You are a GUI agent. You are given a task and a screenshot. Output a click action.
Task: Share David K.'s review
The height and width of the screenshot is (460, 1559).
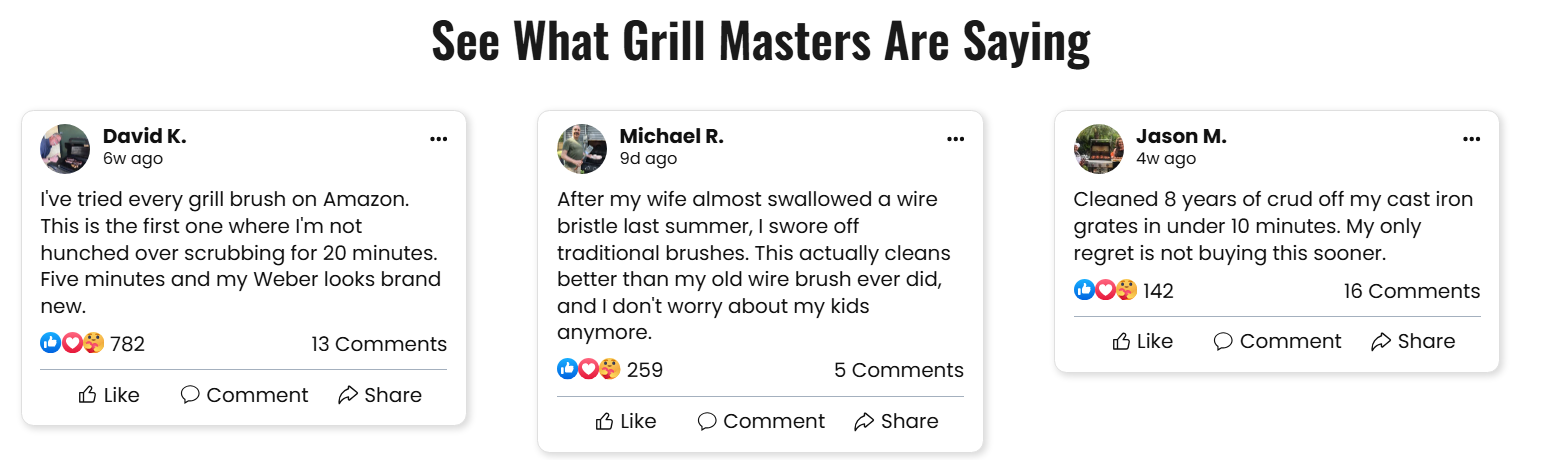(x=380, y=395)
